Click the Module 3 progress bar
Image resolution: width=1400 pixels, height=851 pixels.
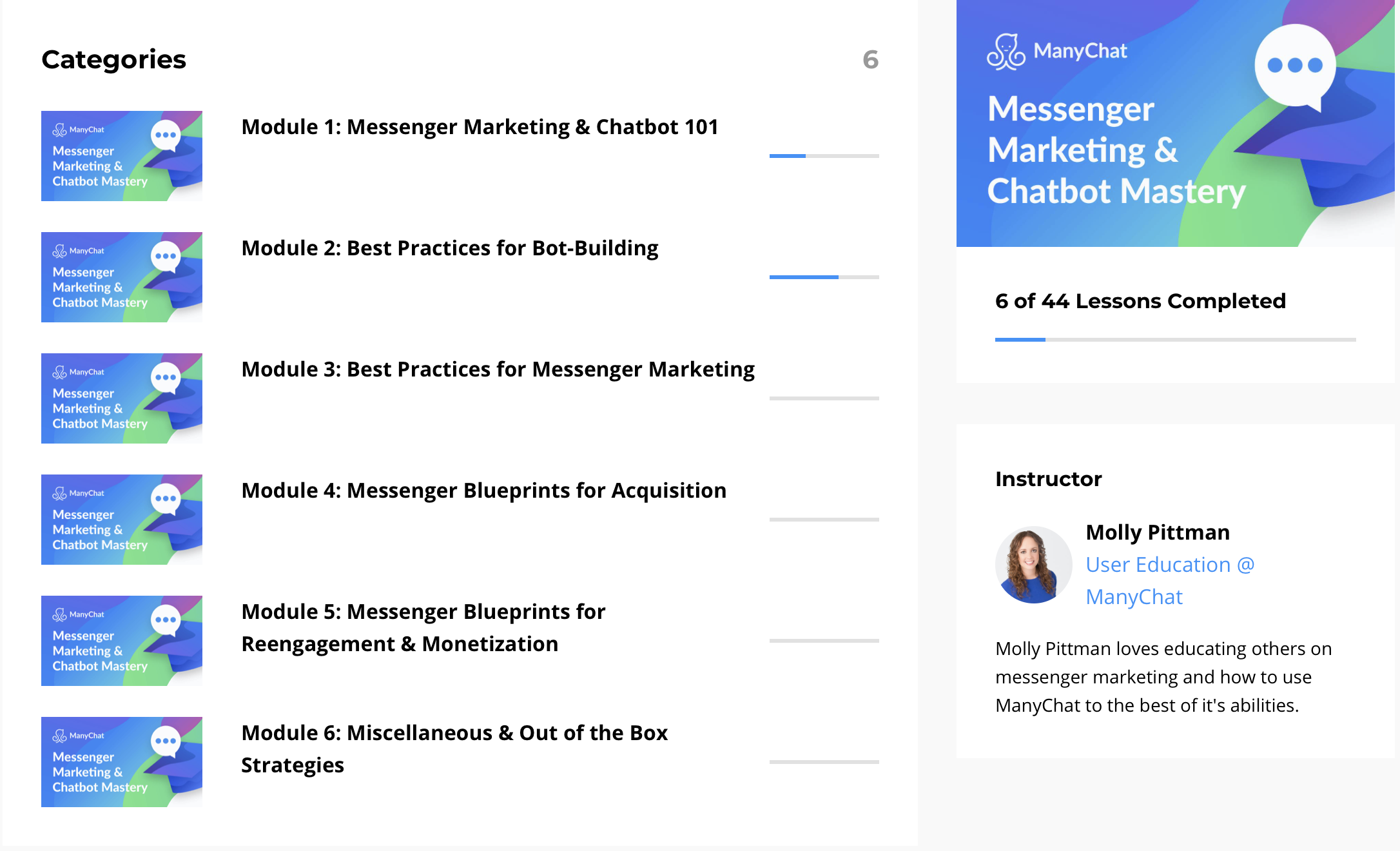824,398
